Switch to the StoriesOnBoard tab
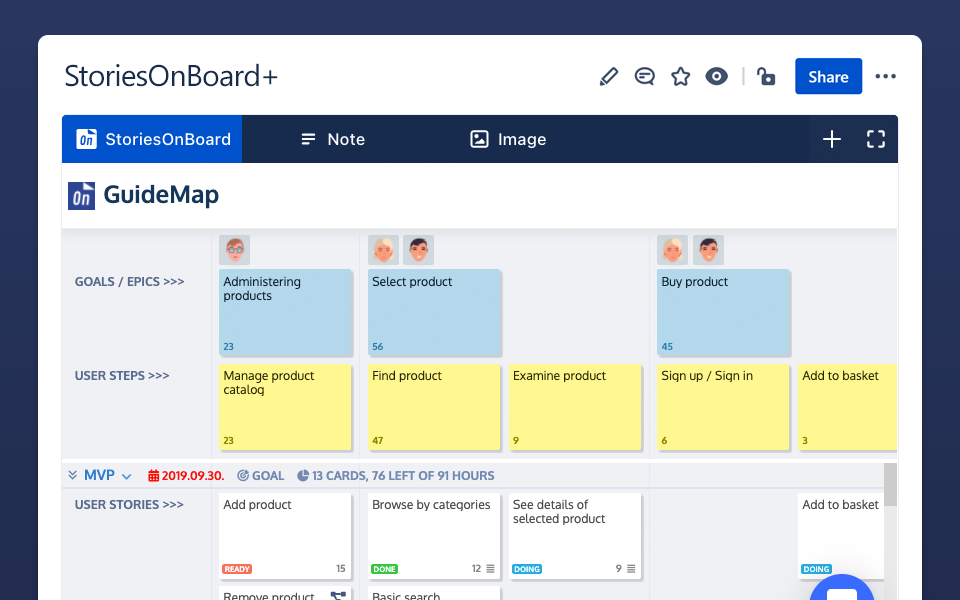This screenshot has width=960, height=600. click(x=152, y=139)
